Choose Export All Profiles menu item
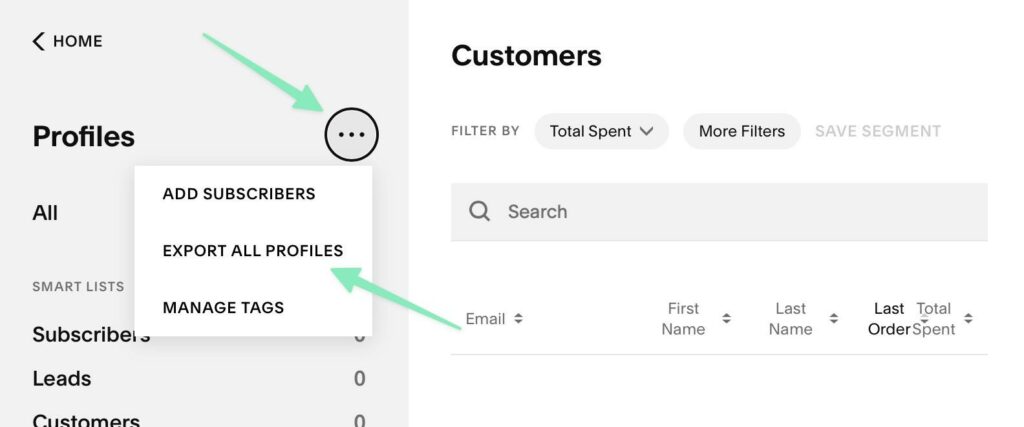The image size is (1024, 427). tap(253, 251)
